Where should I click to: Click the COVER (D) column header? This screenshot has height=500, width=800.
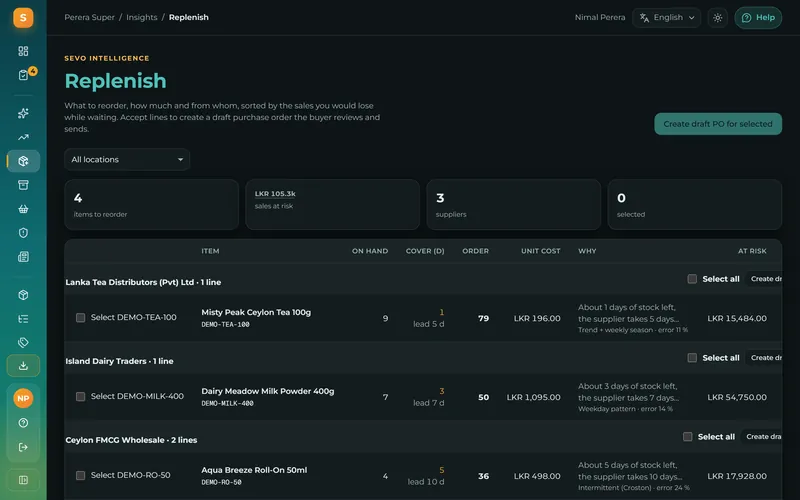click(425, 251)
